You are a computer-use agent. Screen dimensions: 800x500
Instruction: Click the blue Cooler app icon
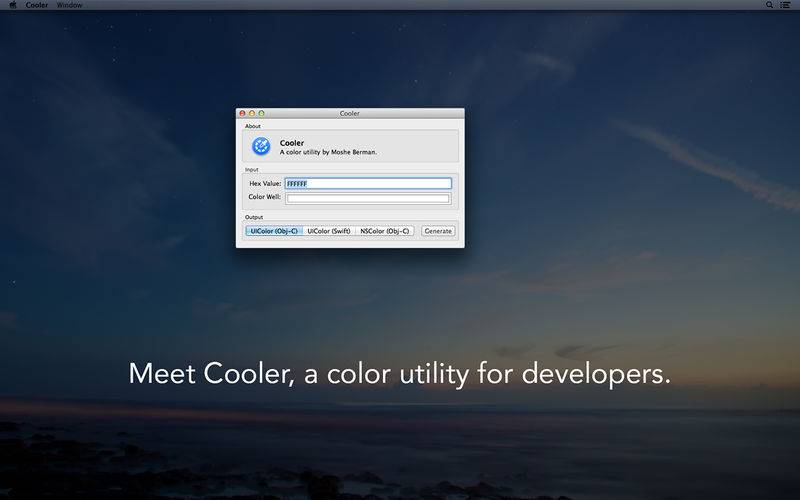click(x=261, y=146)
